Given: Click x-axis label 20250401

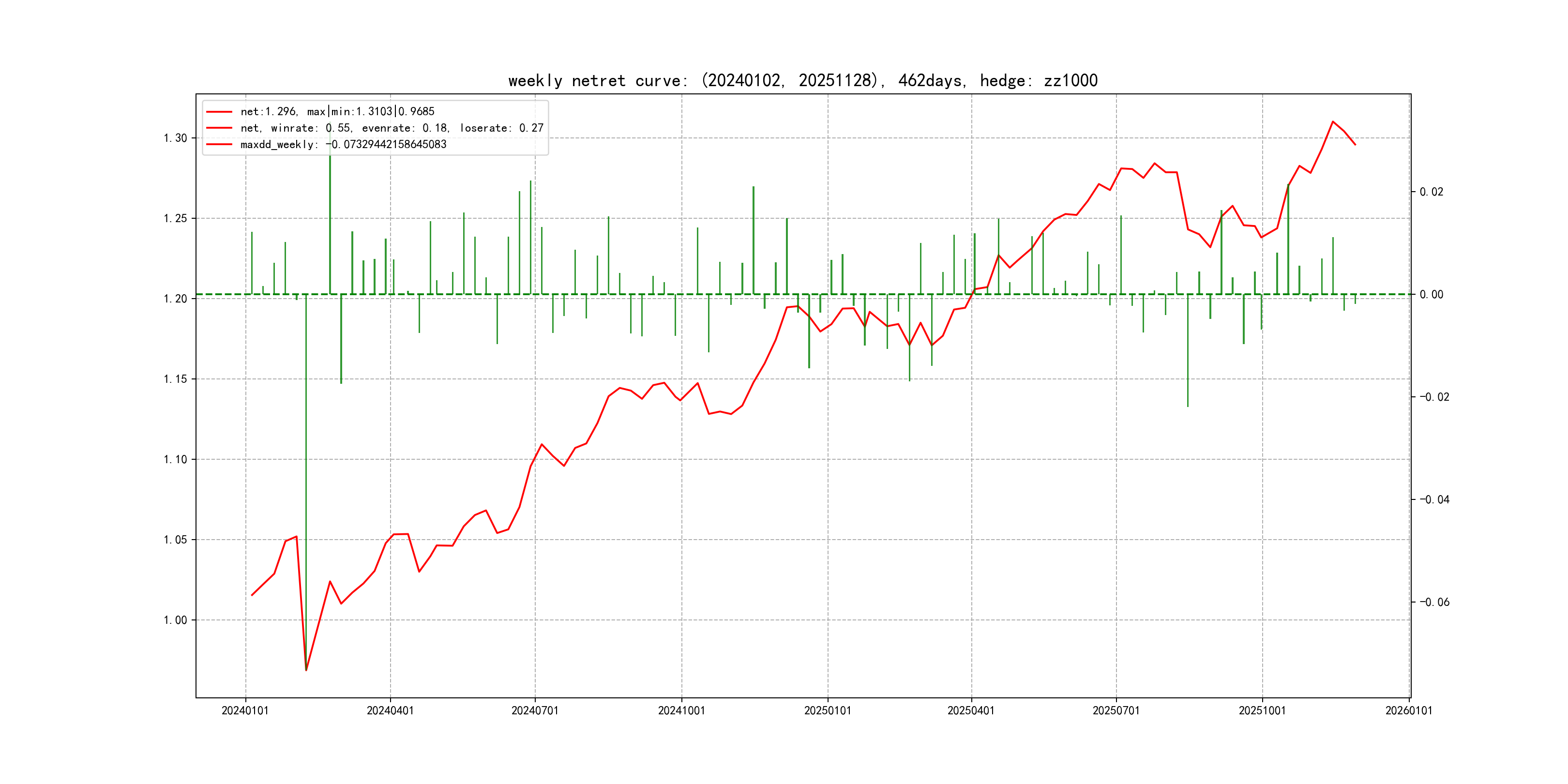Looking at the screenshot, I should tap(971, 710).
